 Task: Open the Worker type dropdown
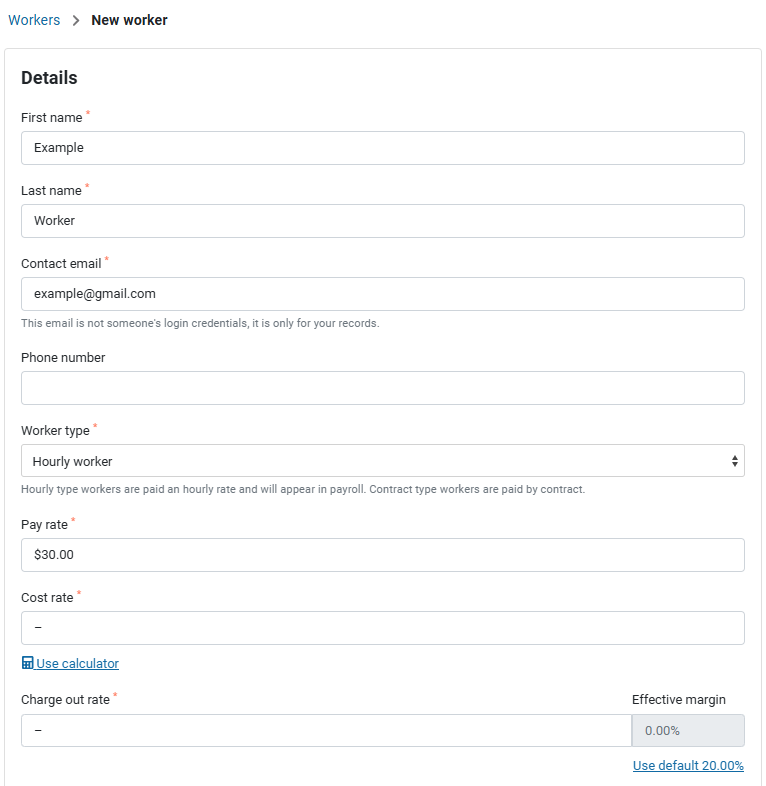(382, 461)
